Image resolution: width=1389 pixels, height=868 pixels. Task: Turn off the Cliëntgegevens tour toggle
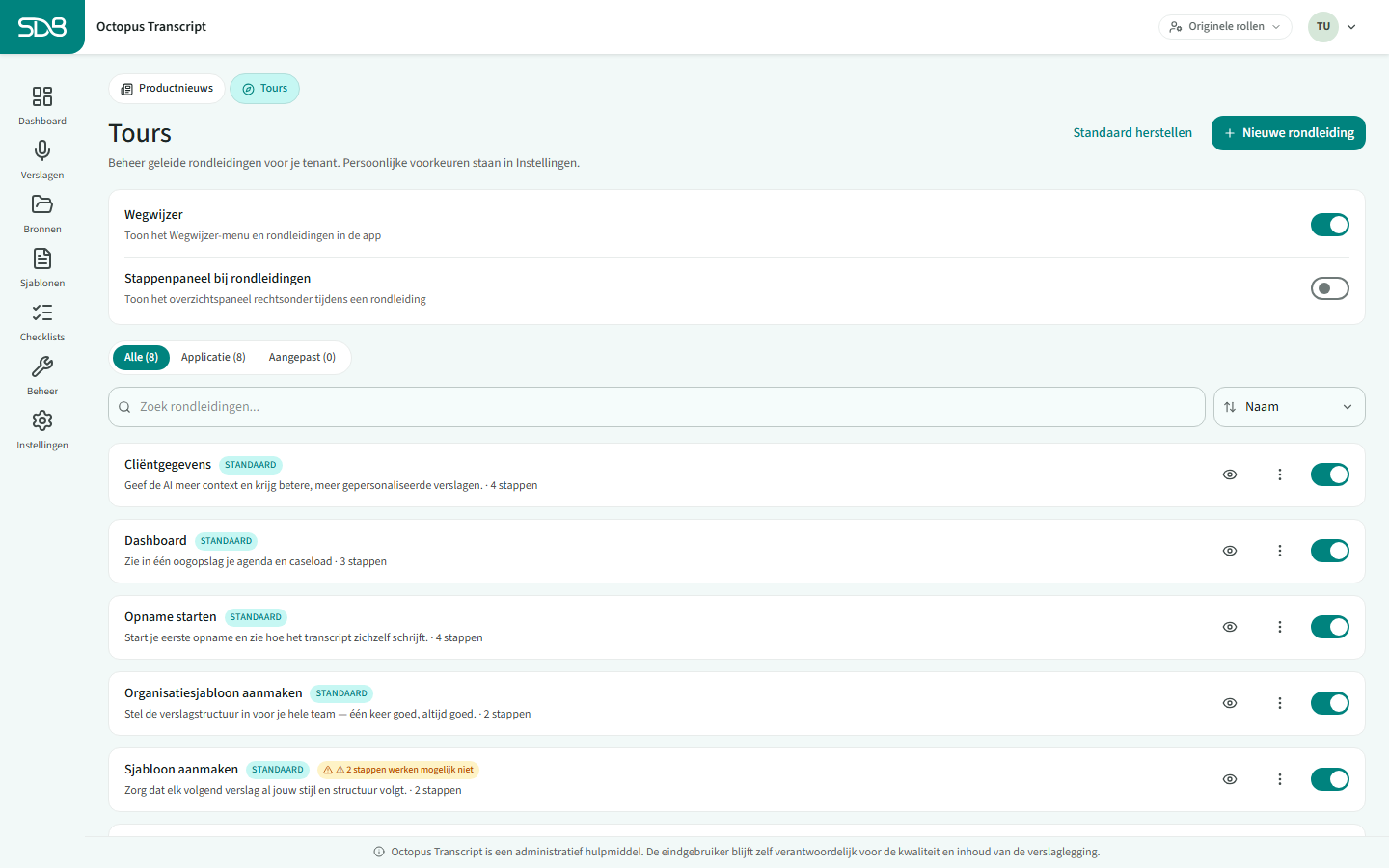(x=1330, y=475)
